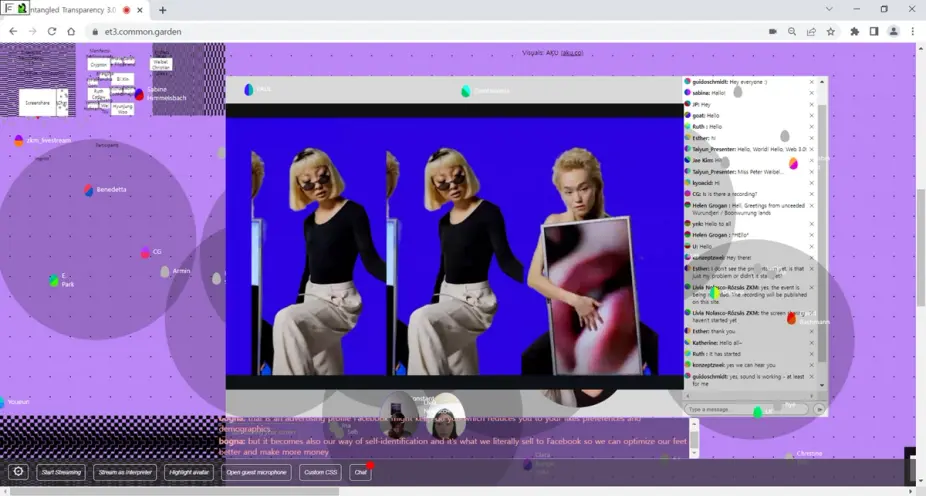The height and width of the screenshot is (496, 926).
Task: Open the settings gear in the bottom toolbar
Action: [x=18, y=471]
